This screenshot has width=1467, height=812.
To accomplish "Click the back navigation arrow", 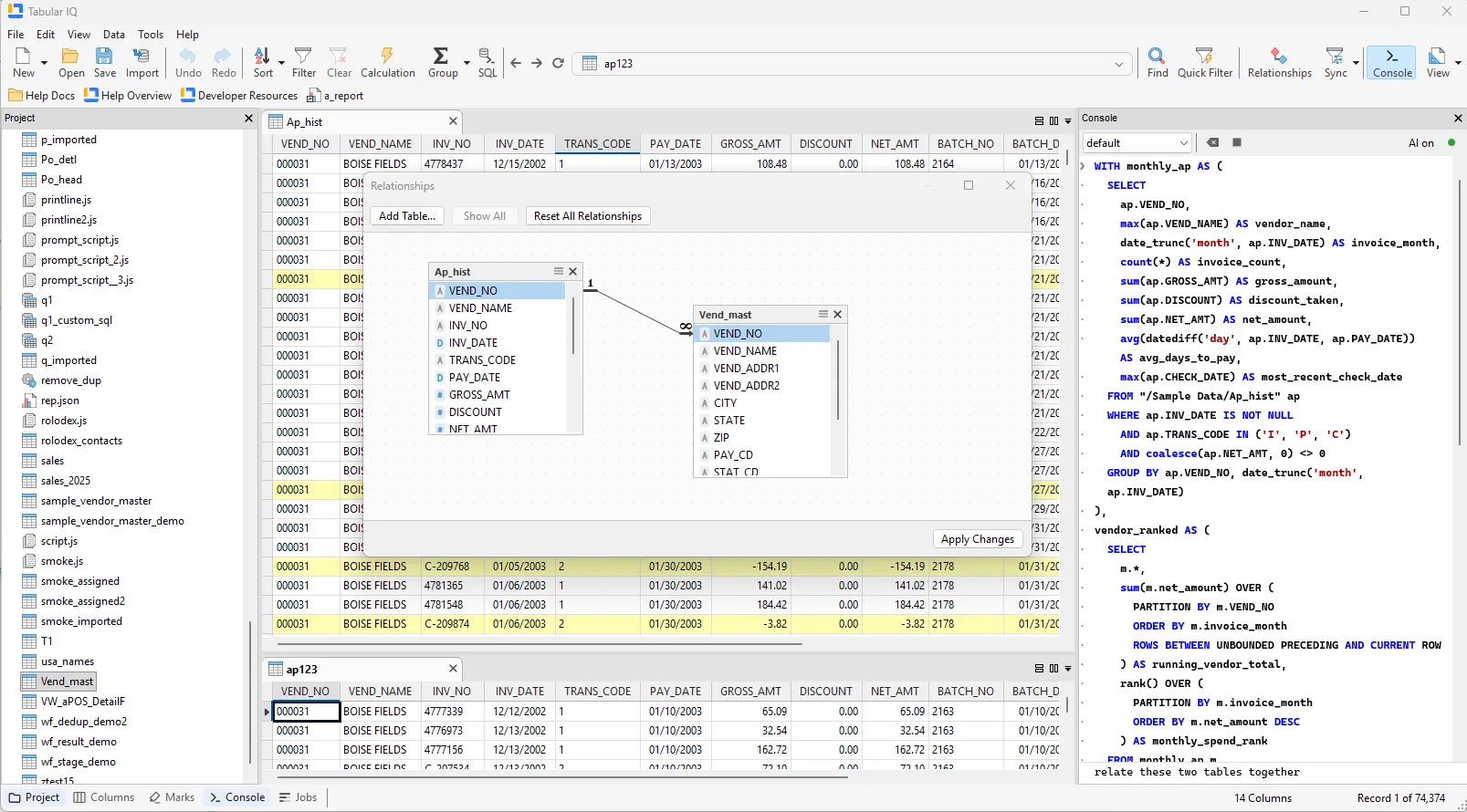I will pos(516,63).
